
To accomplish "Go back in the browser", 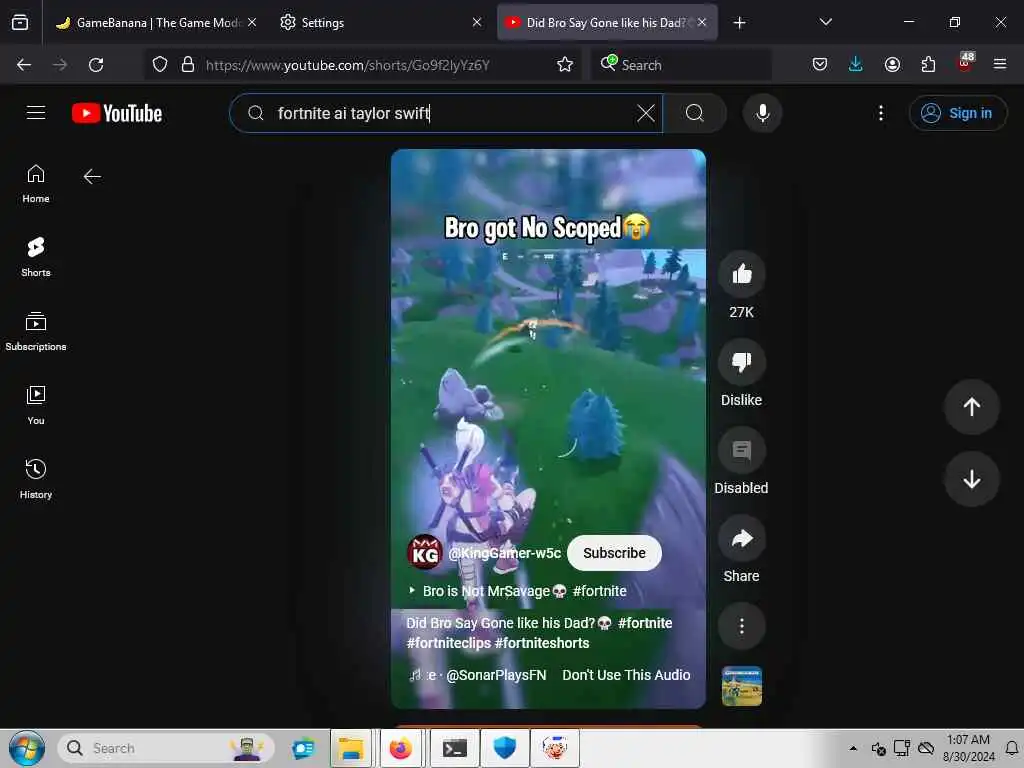I will 24,65.
